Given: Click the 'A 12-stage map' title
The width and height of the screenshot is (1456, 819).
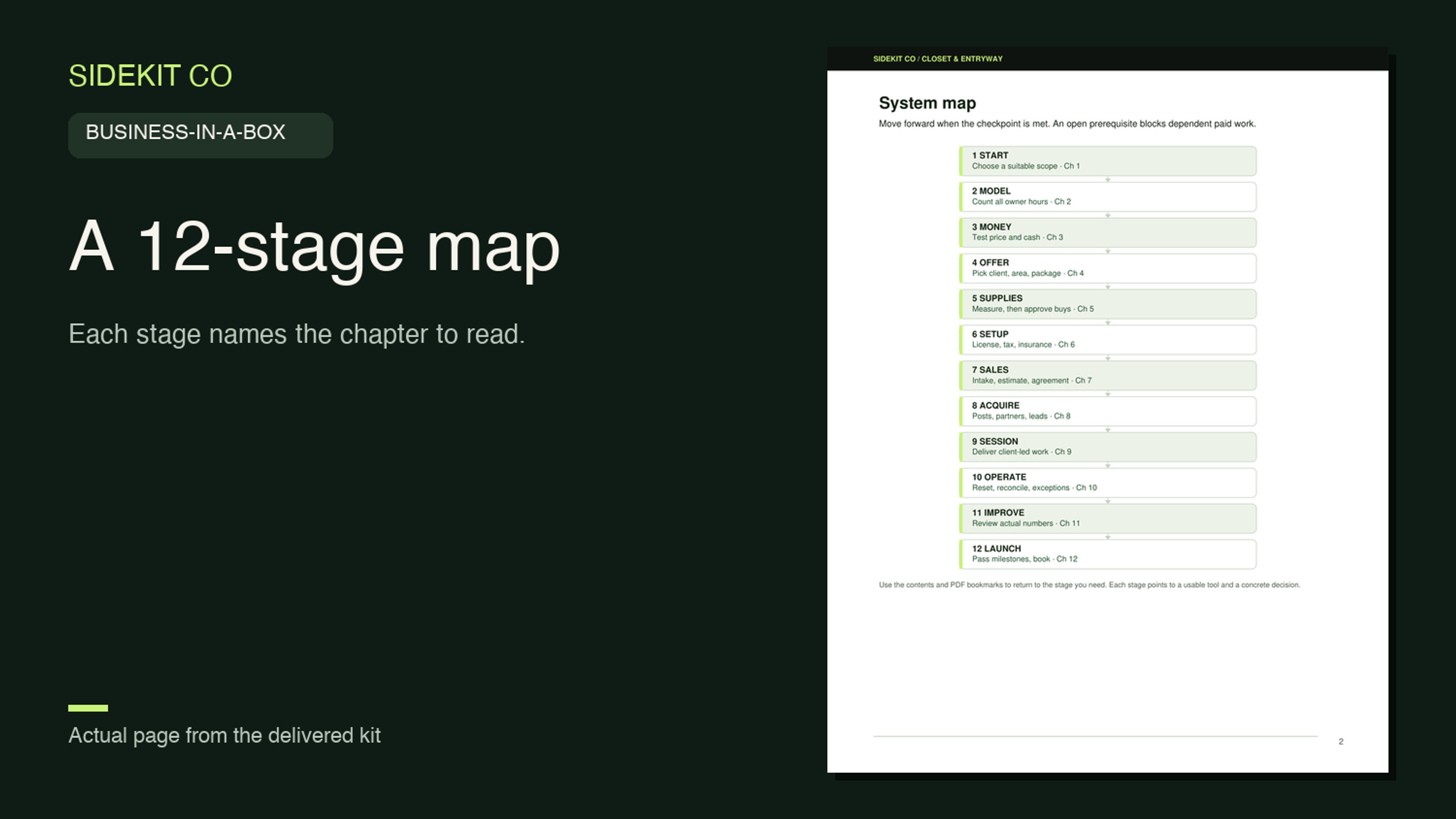Looking at the screenshot, I should point(314,247).
